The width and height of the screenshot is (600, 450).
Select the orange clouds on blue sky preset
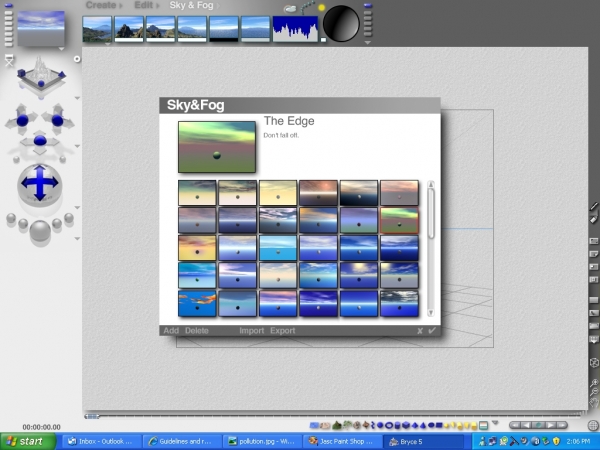(x=197, y=303)
